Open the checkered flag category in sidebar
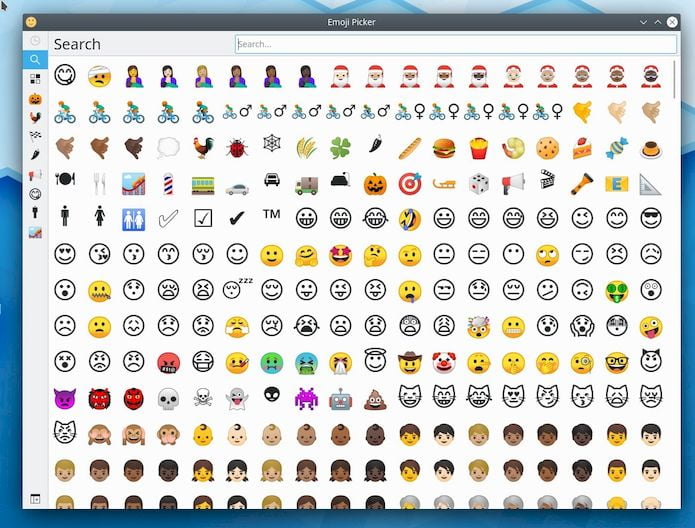695x528 pixels. (35, 135)
